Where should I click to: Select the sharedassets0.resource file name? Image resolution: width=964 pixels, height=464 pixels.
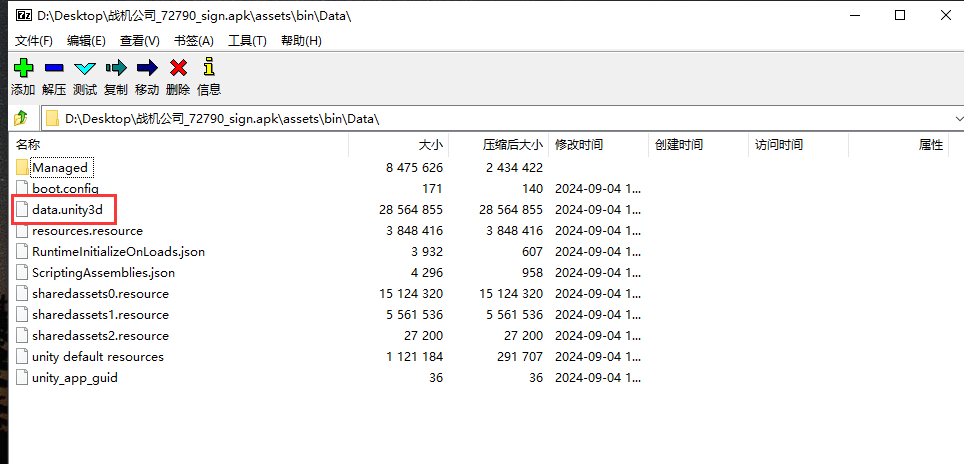pyautogui.click(x=100, y=294)
